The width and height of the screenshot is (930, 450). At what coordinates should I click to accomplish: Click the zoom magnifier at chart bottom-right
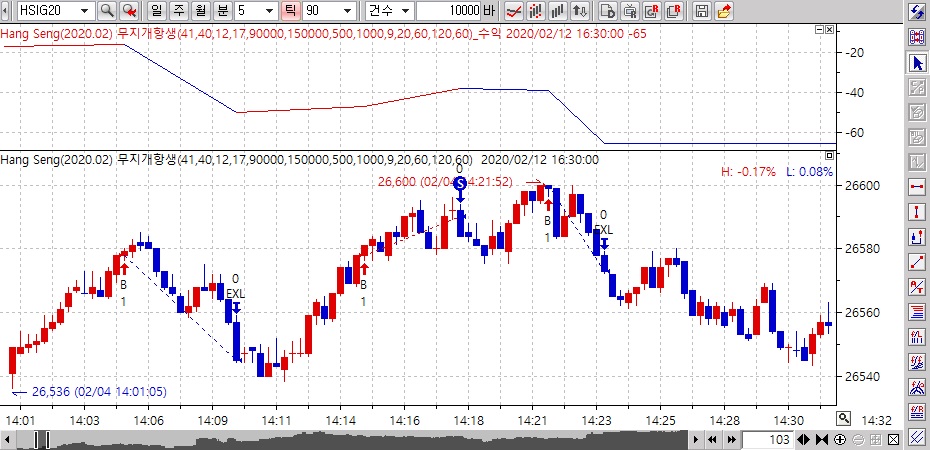(x=844, y=418)
